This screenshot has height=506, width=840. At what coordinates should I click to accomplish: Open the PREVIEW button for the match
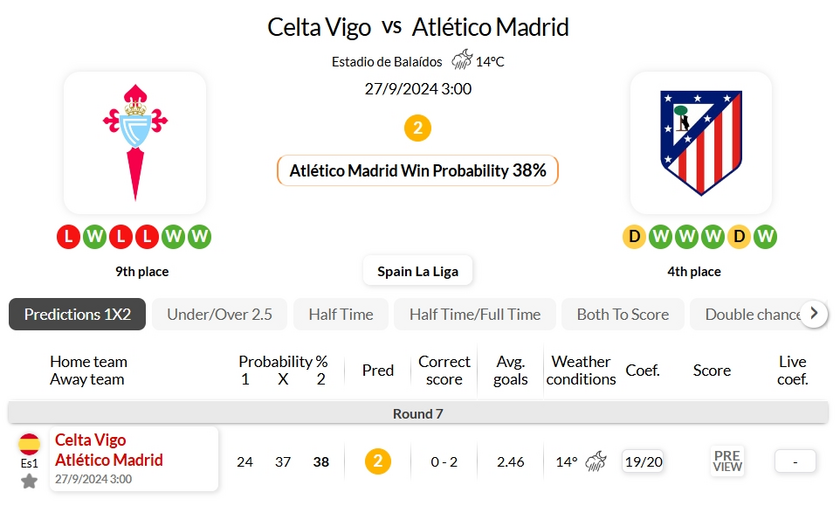tap(727, 461)
